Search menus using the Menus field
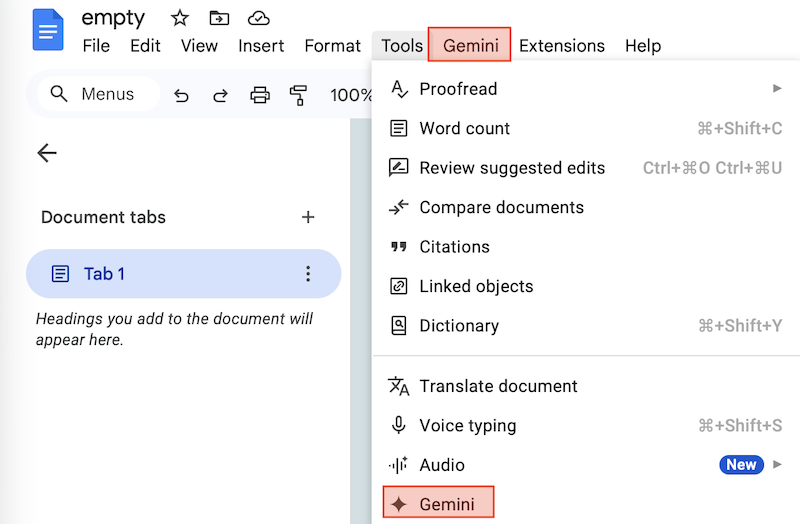The height and width of the screenshot is (524, 800). point(98,94)
